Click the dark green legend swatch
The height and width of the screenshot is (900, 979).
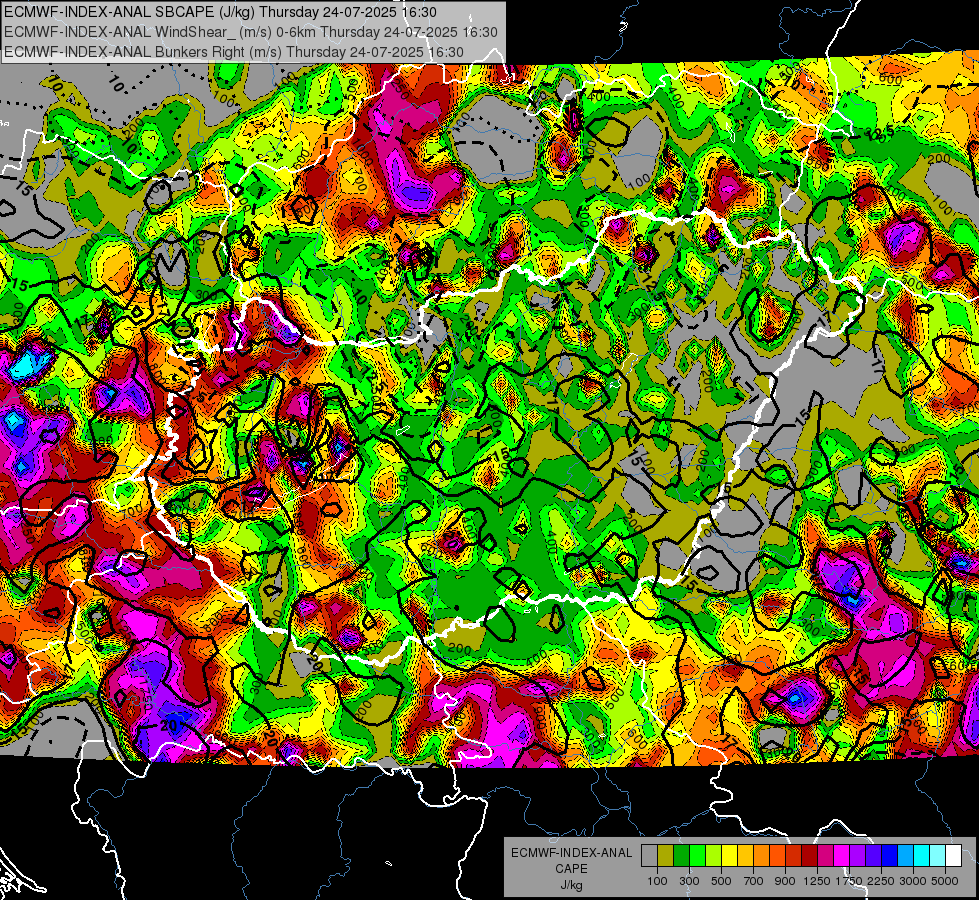[681, 856]
